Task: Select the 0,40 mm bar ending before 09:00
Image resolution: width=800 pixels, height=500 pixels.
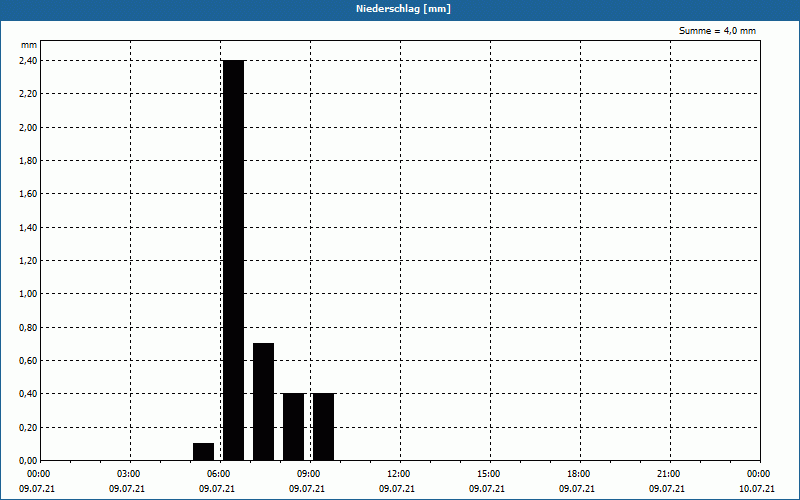Action: tap(294, 427)
